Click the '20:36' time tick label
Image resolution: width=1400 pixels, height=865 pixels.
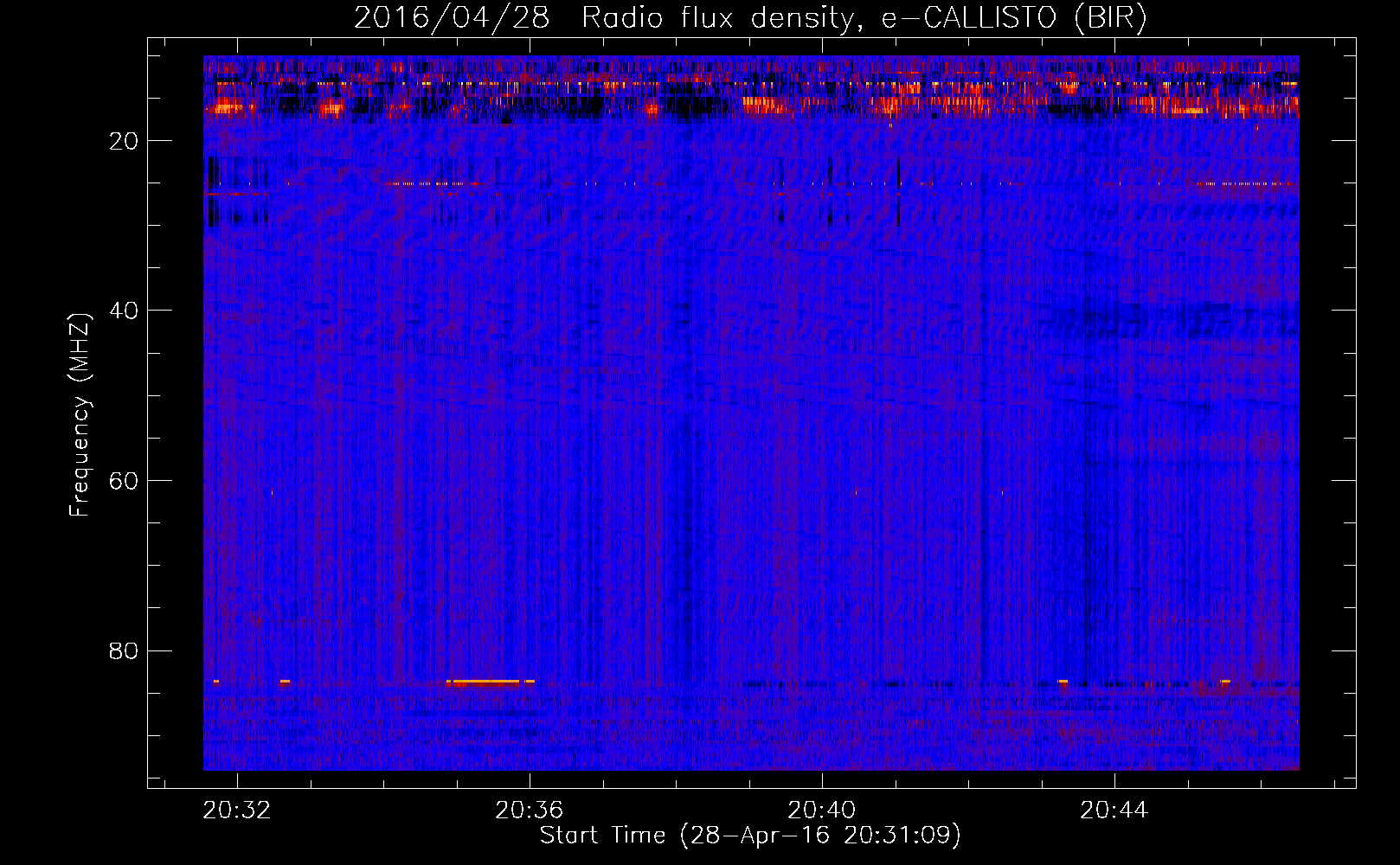tap(529, 810)
